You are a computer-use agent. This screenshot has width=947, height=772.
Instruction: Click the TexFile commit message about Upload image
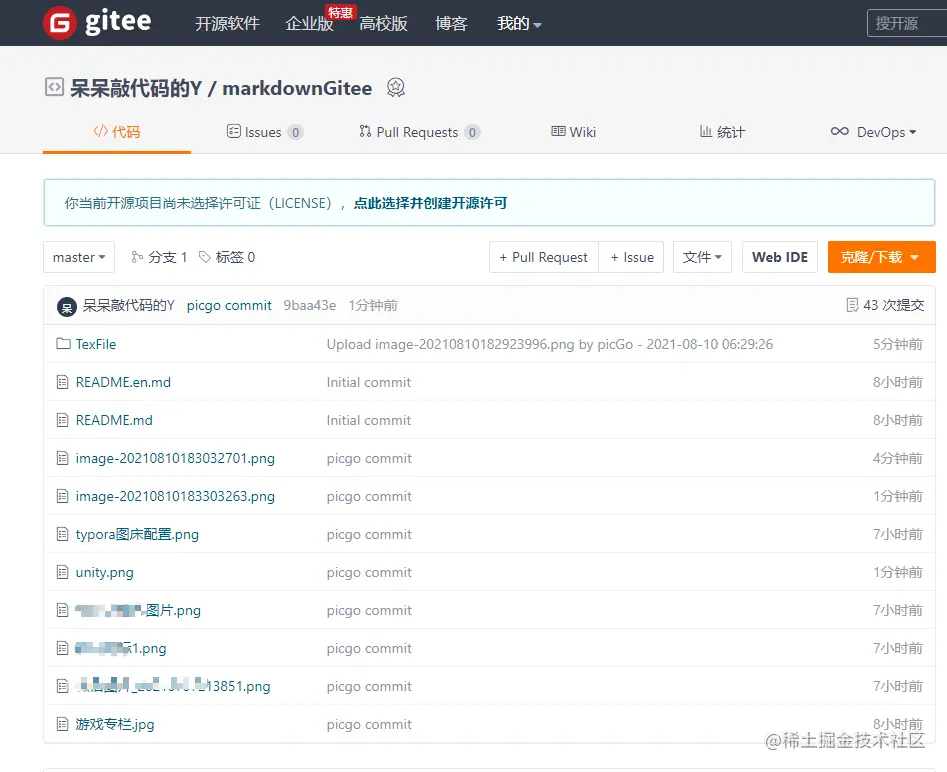click(550, 344)
